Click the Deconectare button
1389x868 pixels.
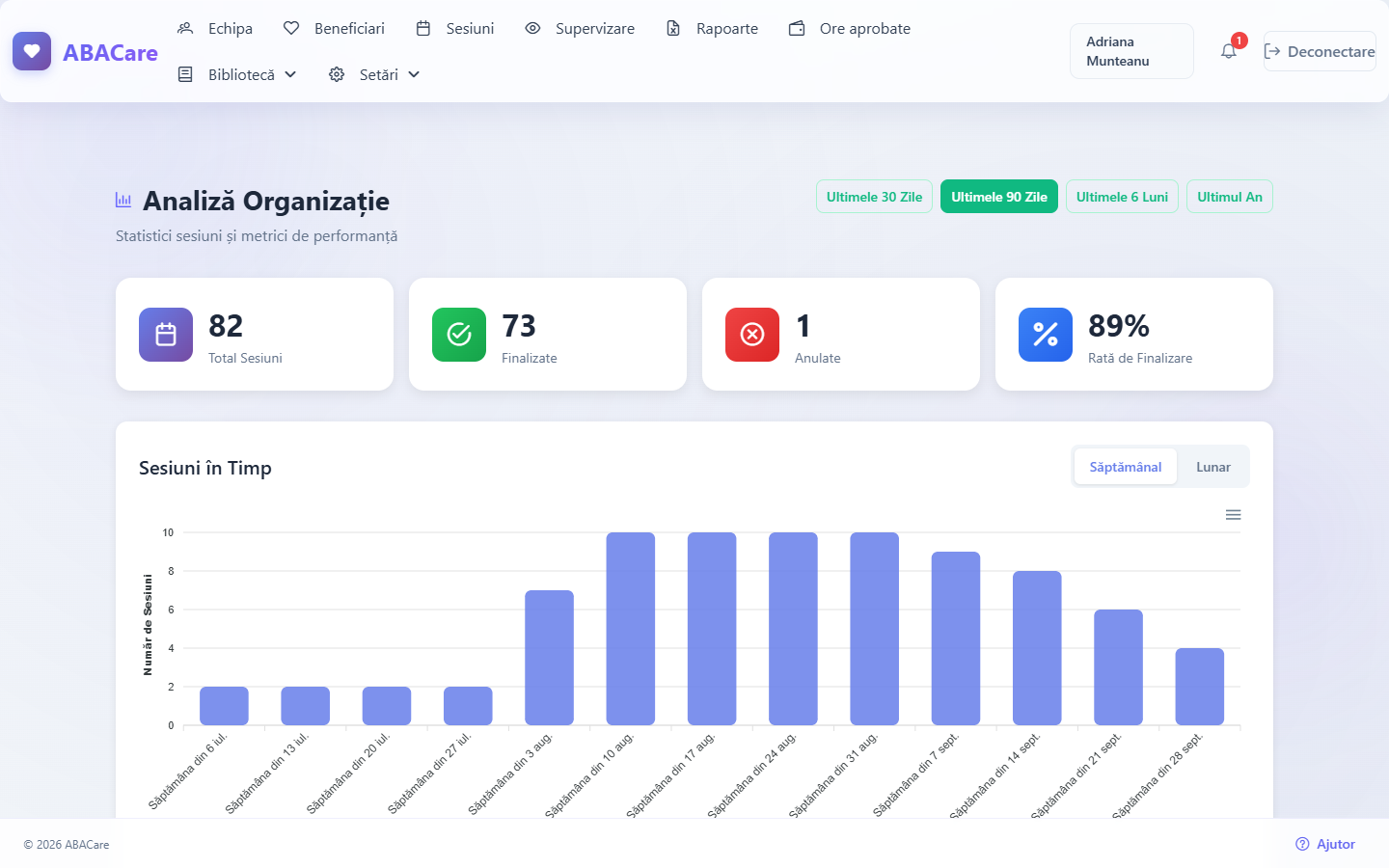click(x=1320, y=51)
